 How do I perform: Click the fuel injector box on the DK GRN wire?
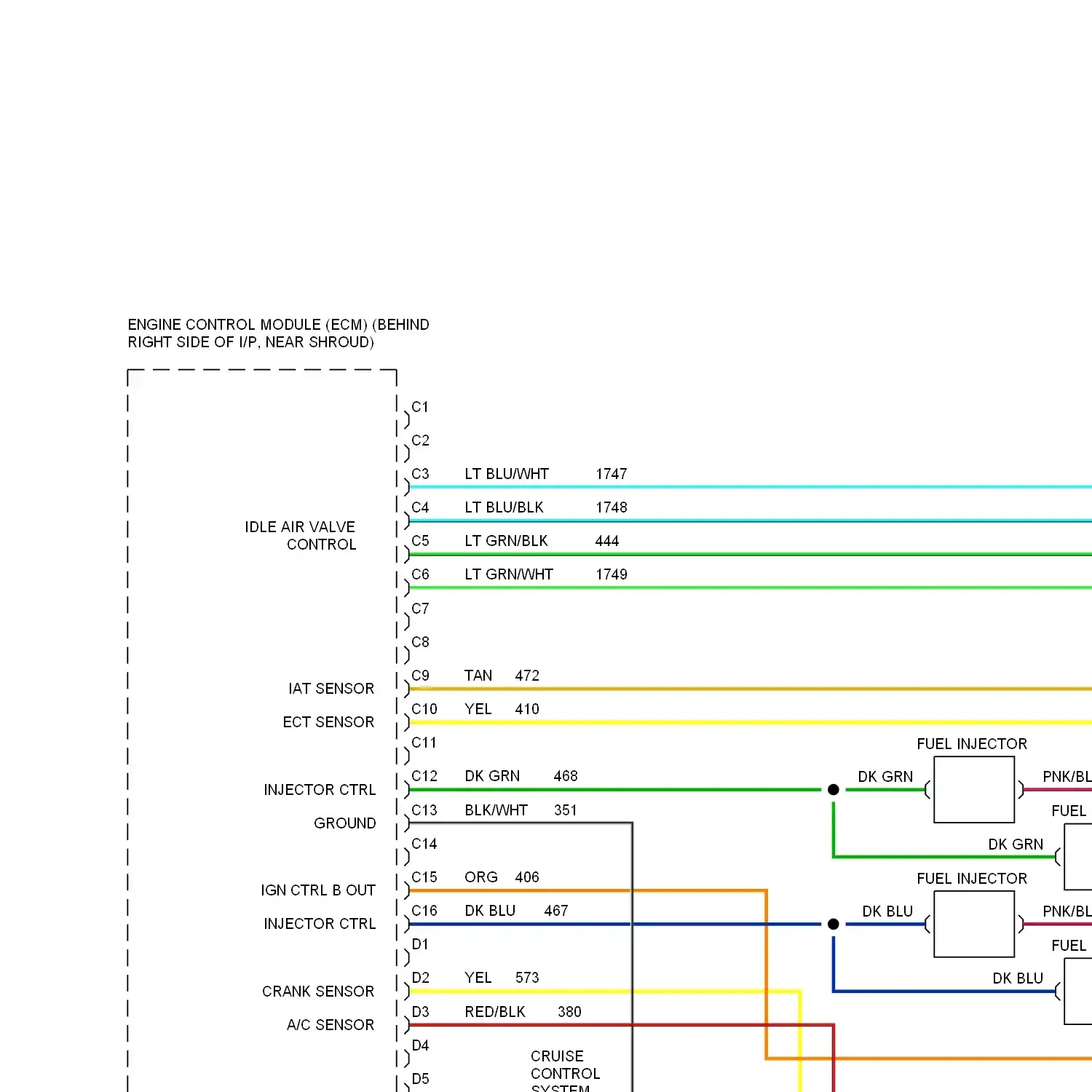pyautogui.click(x=974, y=790)
